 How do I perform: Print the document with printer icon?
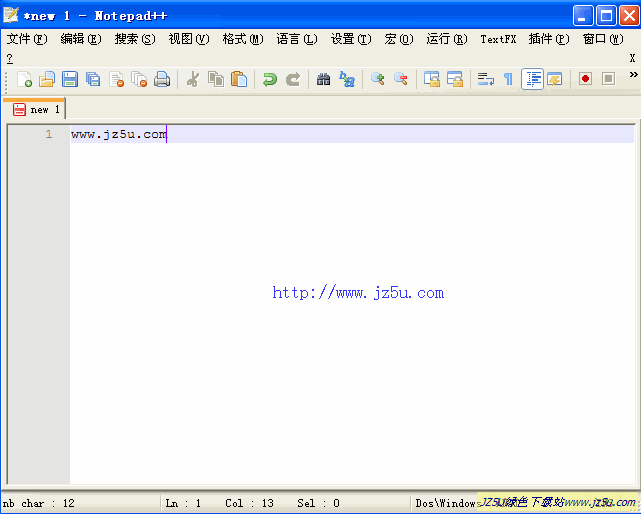162,79
